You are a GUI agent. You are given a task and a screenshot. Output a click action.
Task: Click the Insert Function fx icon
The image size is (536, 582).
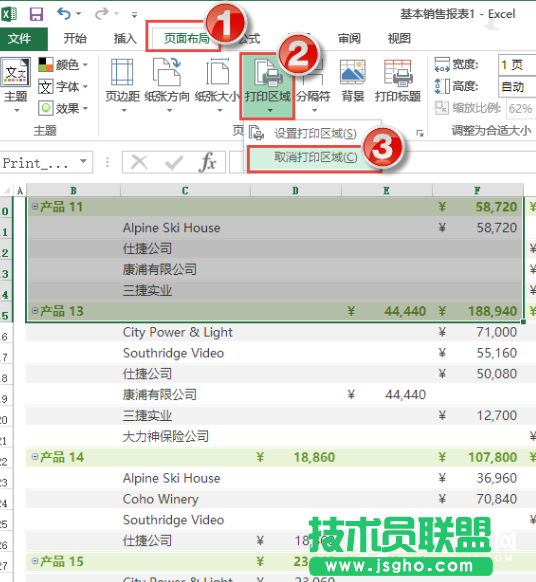[x=207, y=162]
